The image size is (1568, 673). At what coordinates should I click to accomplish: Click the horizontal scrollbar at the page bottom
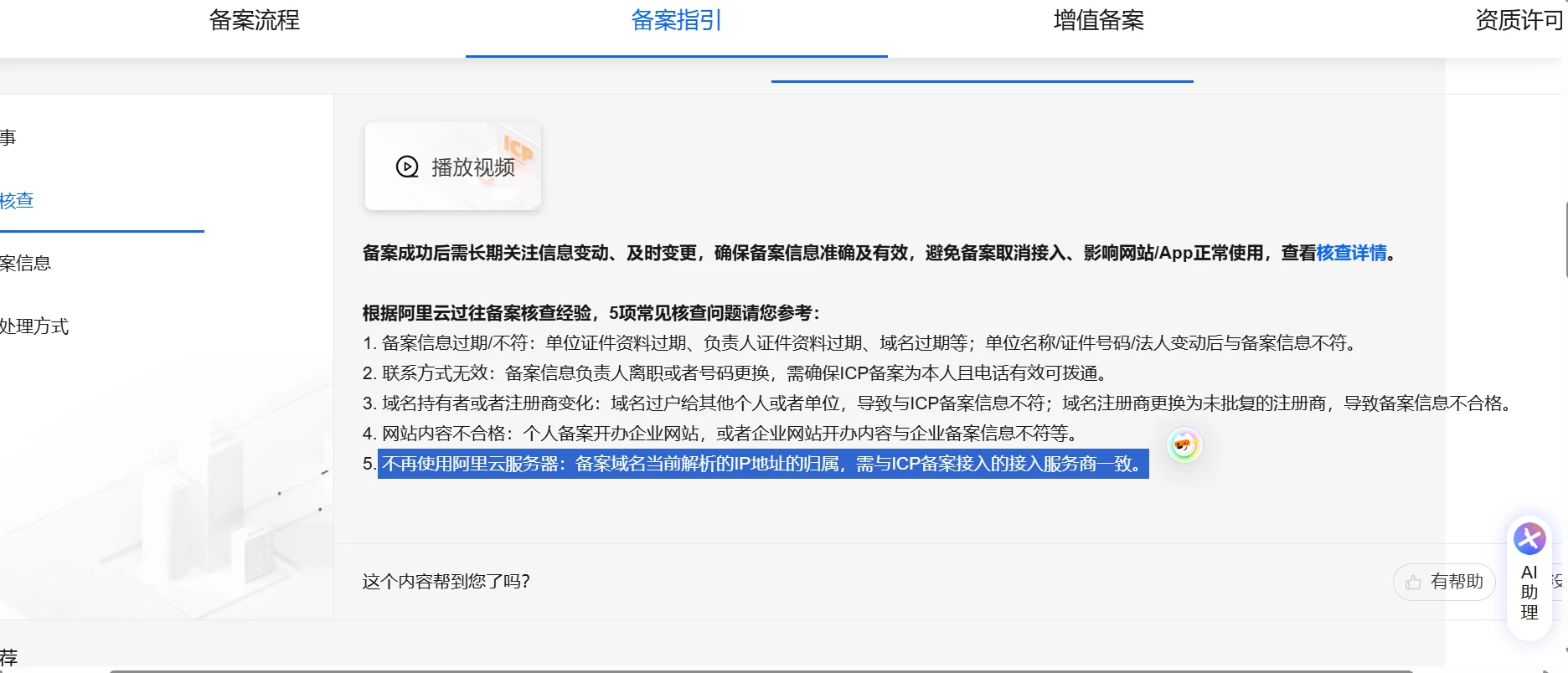(x=754, y=670)
